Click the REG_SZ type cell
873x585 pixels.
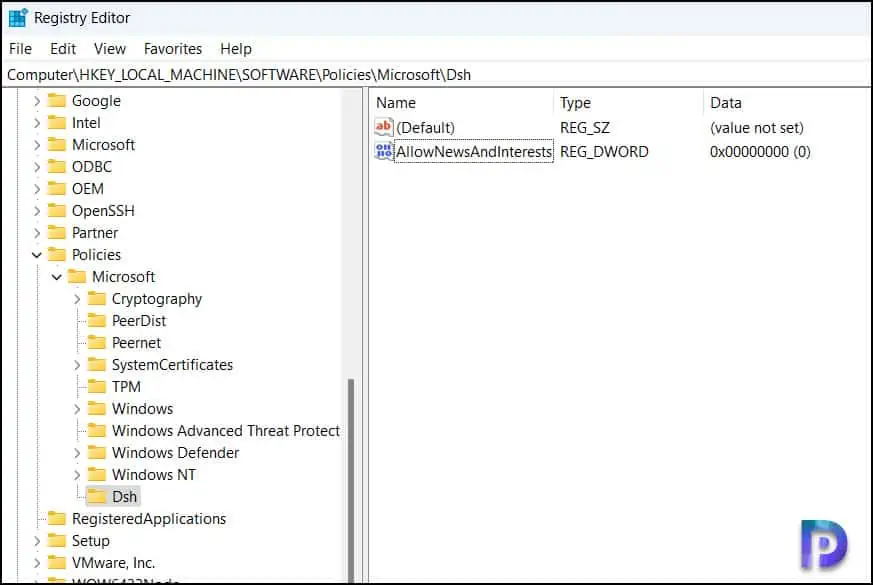[x=585, y=128]
